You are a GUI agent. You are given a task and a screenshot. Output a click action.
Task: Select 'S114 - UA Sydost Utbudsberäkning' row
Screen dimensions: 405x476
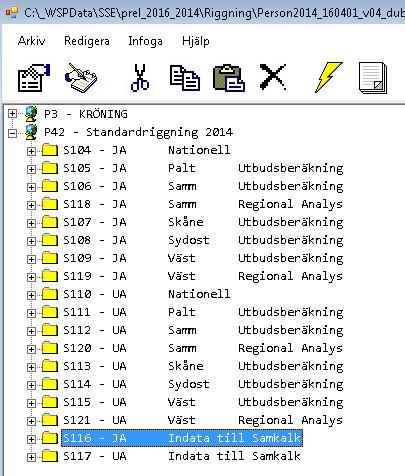(203, 384)
